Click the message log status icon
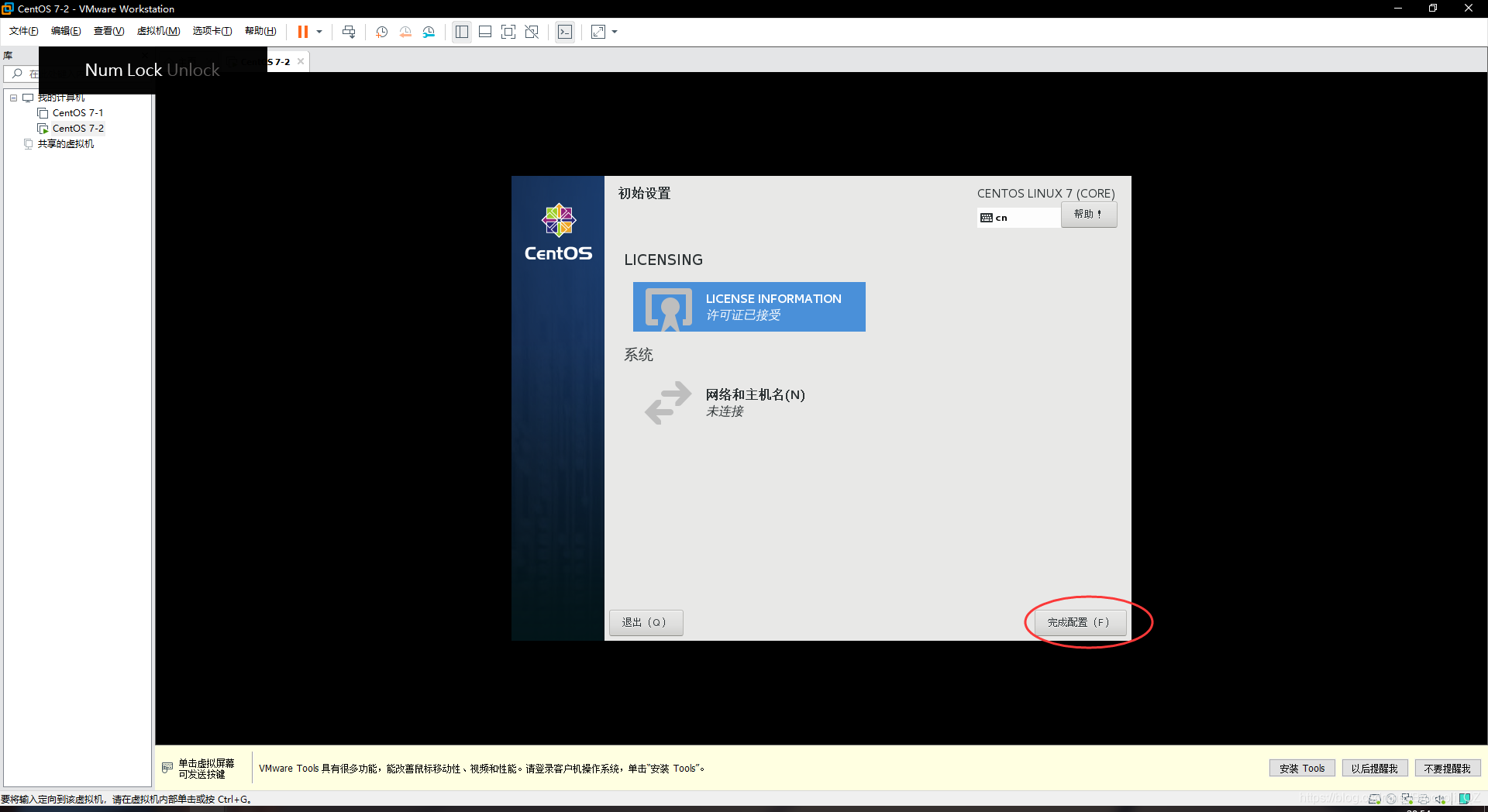The image size is (1488, 812). pos(1464,799)
